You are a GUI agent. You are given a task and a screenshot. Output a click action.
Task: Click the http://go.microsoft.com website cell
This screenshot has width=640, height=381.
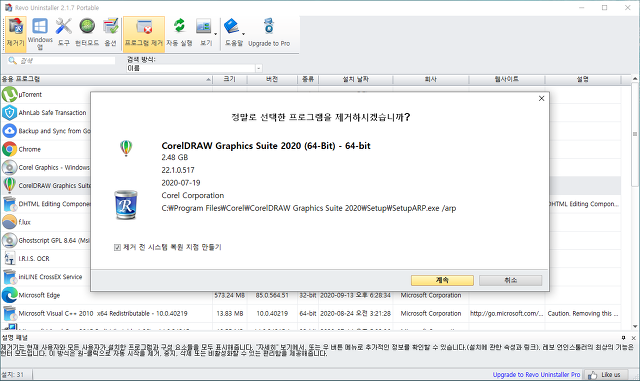pyautogui.click(x=507, y=314)
